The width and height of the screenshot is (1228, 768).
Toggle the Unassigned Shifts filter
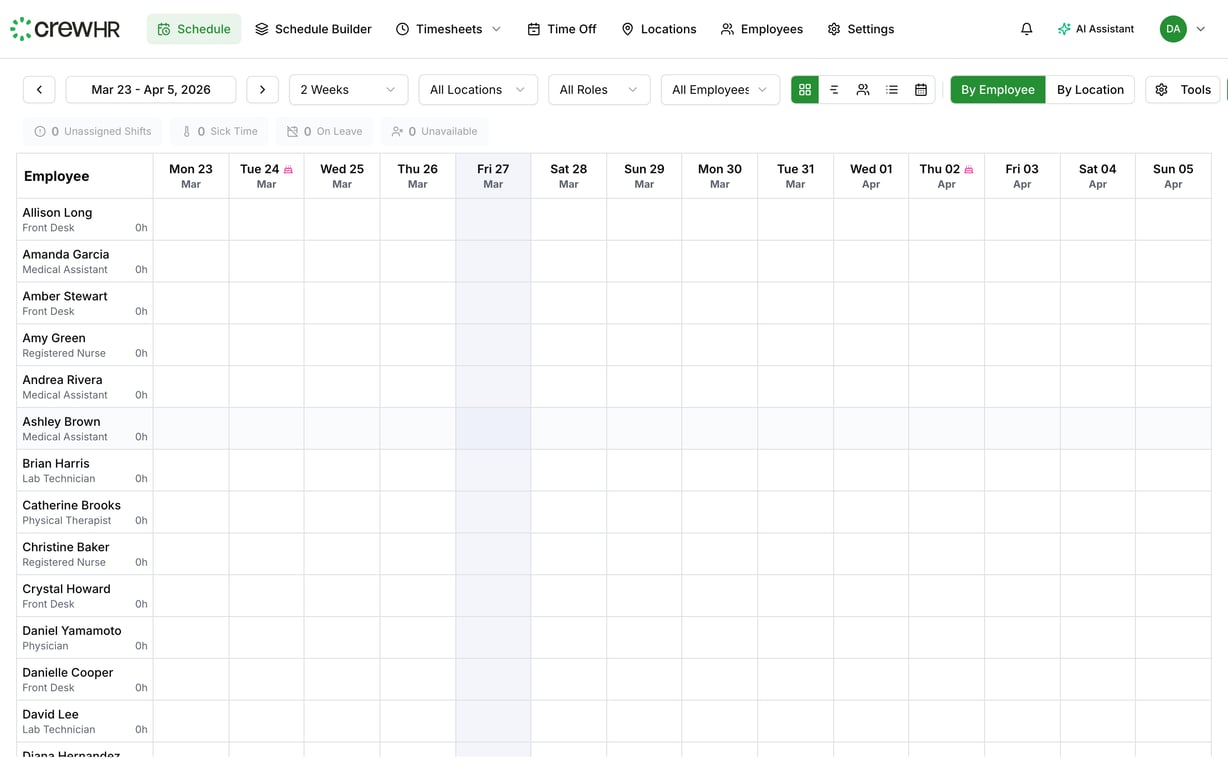(x=92, y=131)
